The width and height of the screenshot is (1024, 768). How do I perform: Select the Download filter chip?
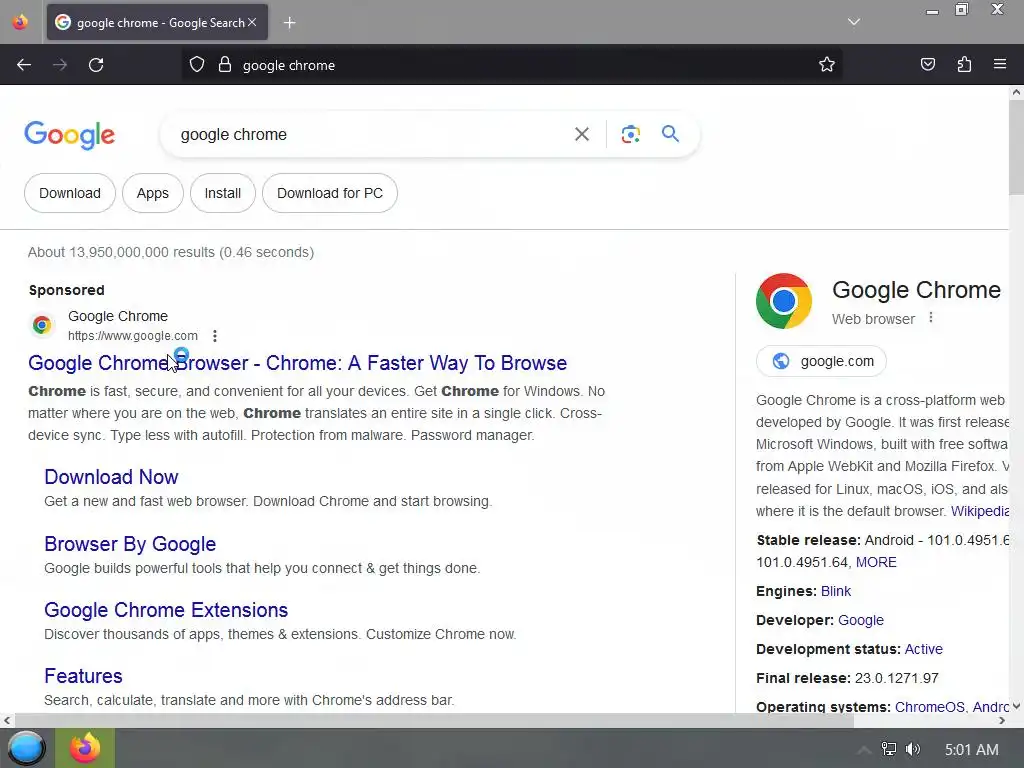70,193
